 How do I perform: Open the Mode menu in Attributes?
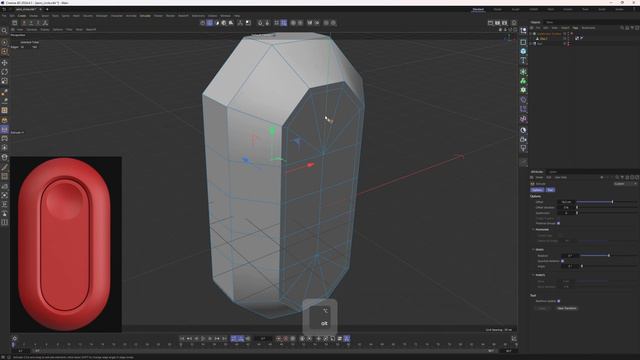pos(539,178)
